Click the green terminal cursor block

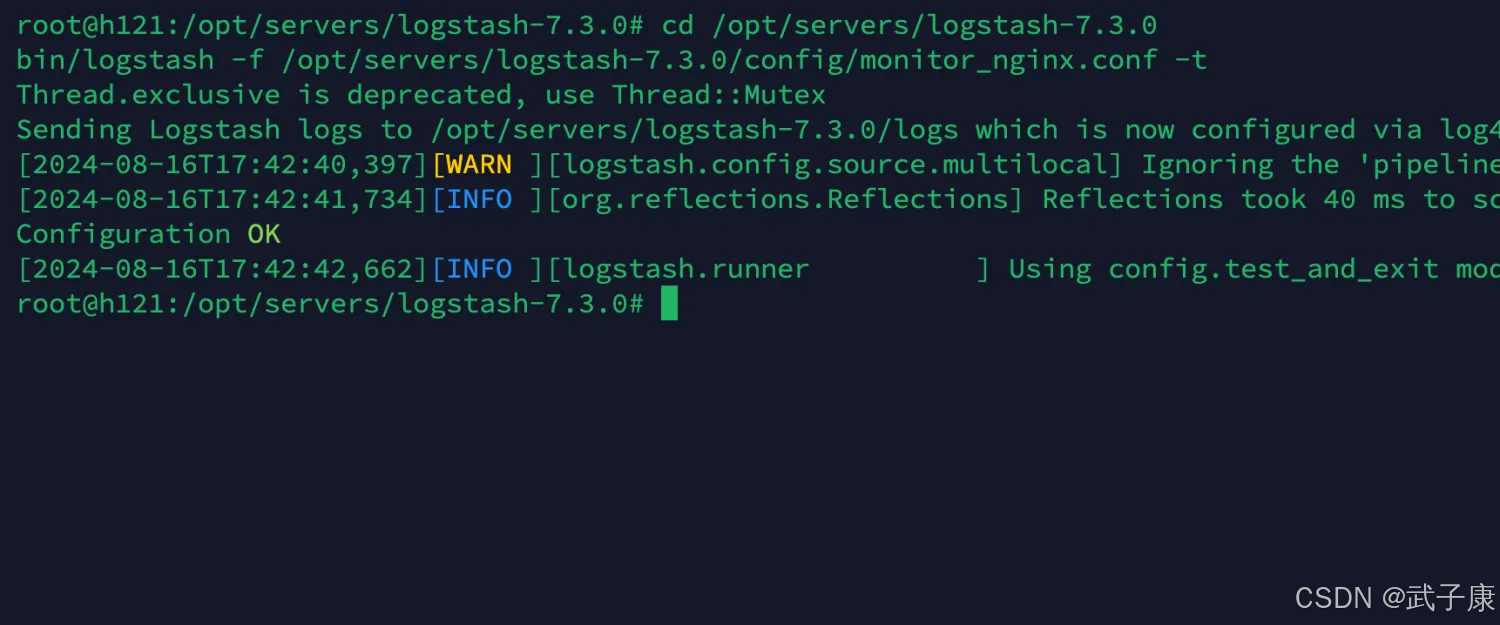point(669,304)
